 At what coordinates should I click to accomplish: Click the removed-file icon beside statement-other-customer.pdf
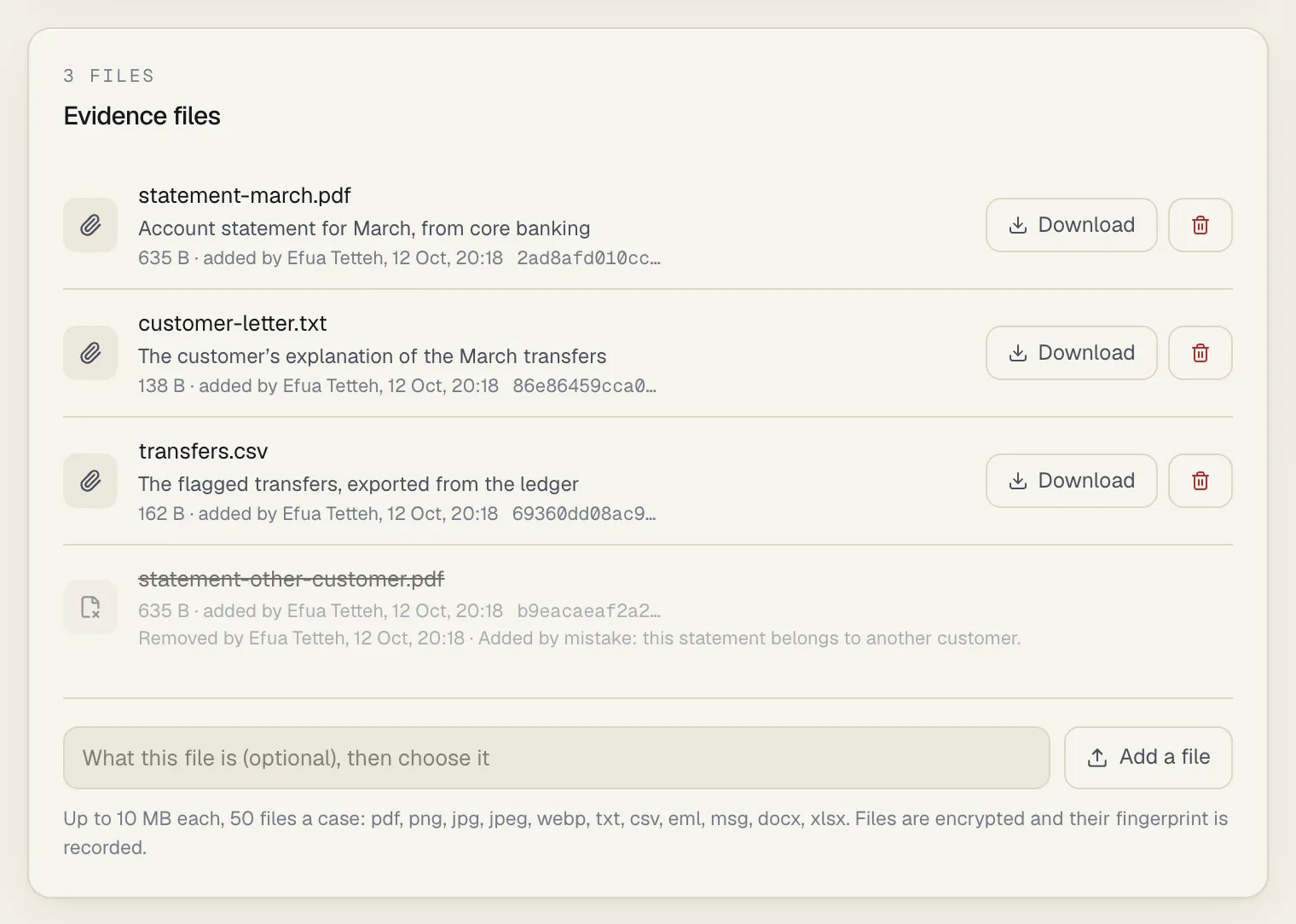[90, 607]
